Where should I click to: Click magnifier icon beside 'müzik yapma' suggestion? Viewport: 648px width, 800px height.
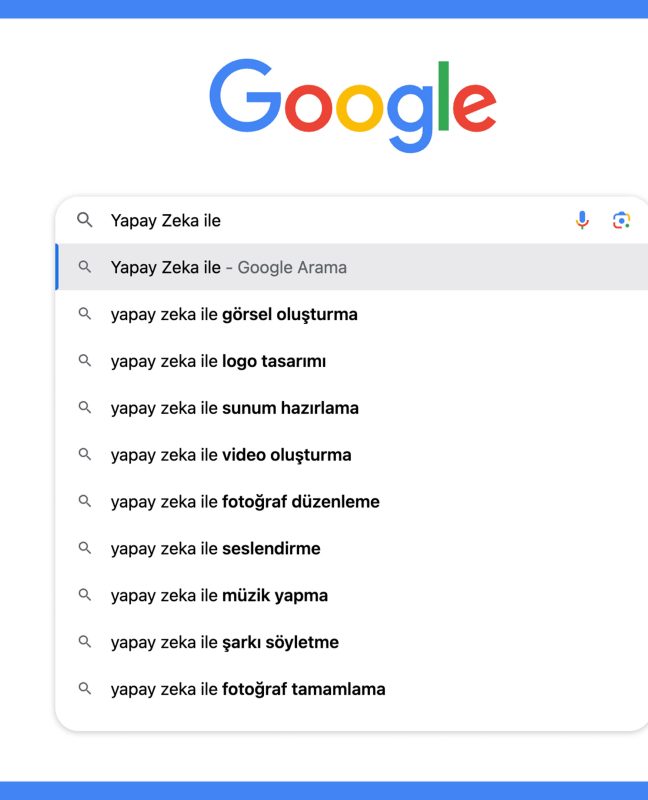[85, 595]
